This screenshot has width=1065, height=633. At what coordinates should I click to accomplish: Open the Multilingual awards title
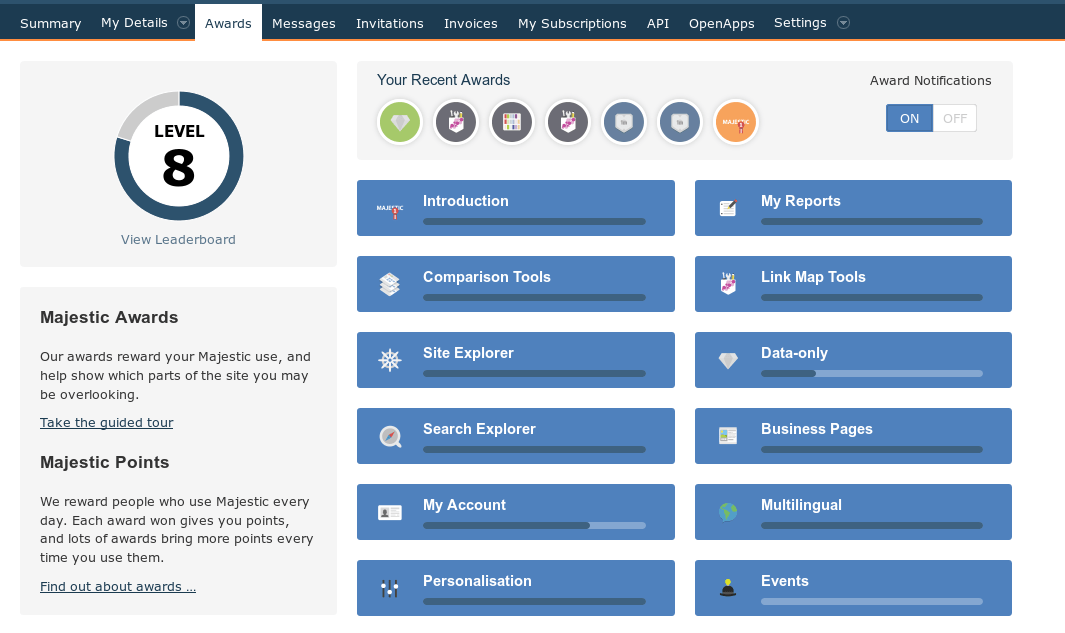coord(801,505)
